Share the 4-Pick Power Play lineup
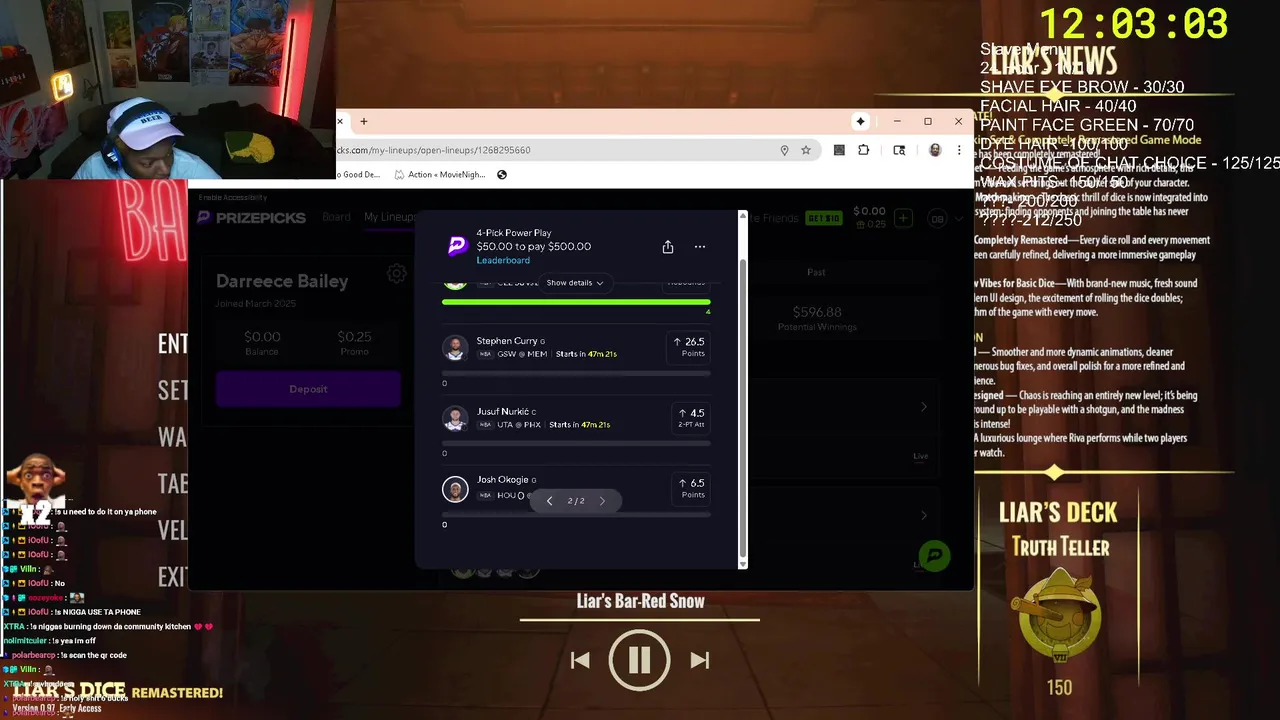 tap(668, 247)
